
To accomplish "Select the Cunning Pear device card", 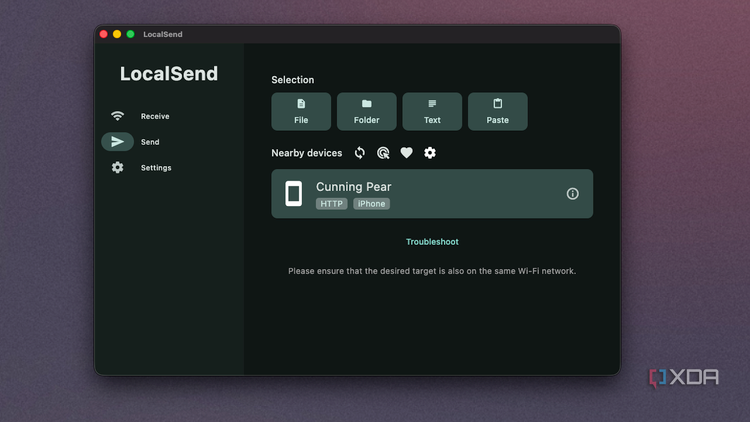I will 432,194.
